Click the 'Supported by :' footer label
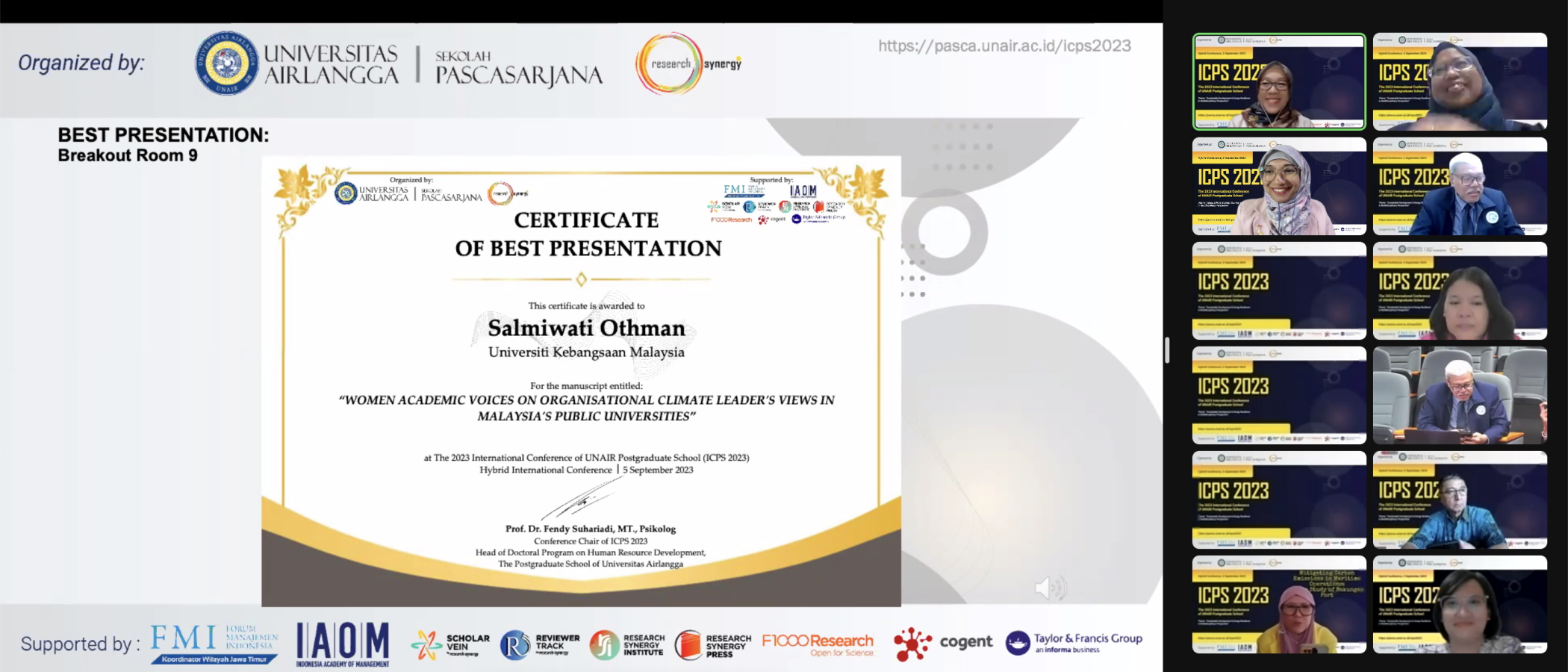Image resolution: width=1568 pixels, height=672 pixels. tap(81, 644)
